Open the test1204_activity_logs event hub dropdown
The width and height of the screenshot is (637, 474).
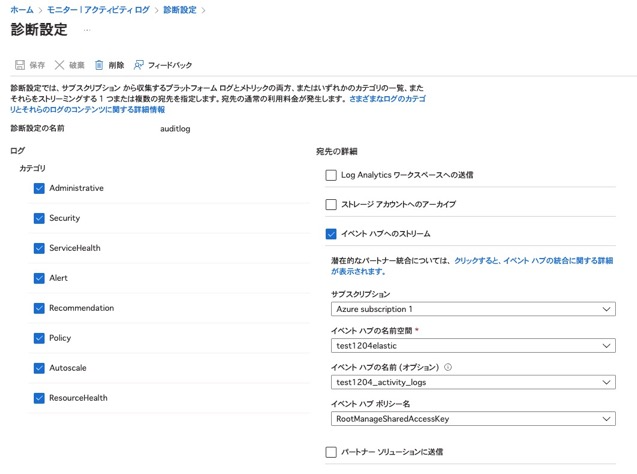(473, 382)
